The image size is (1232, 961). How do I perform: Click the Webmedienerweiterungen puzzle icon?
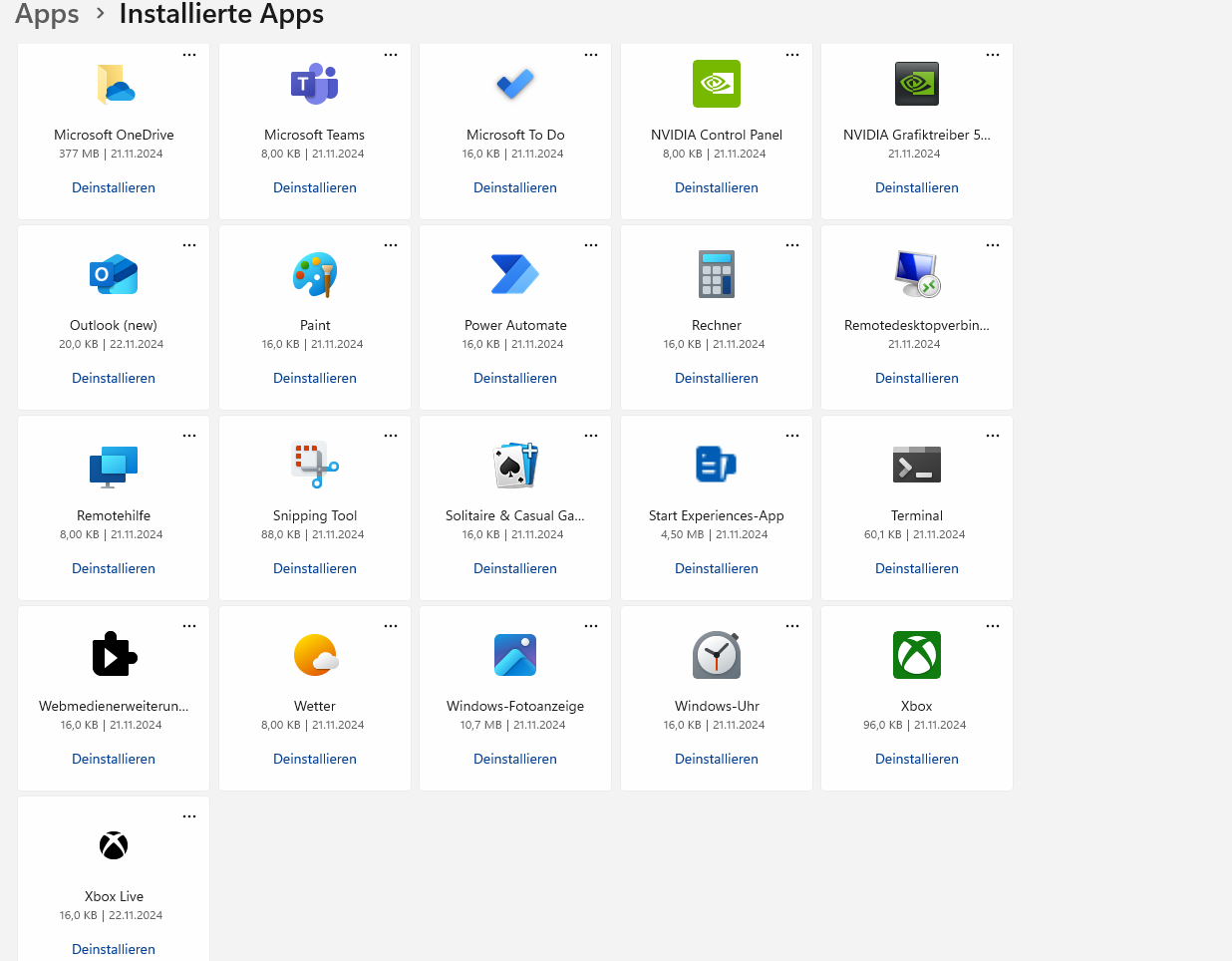(x=115, y=655)
